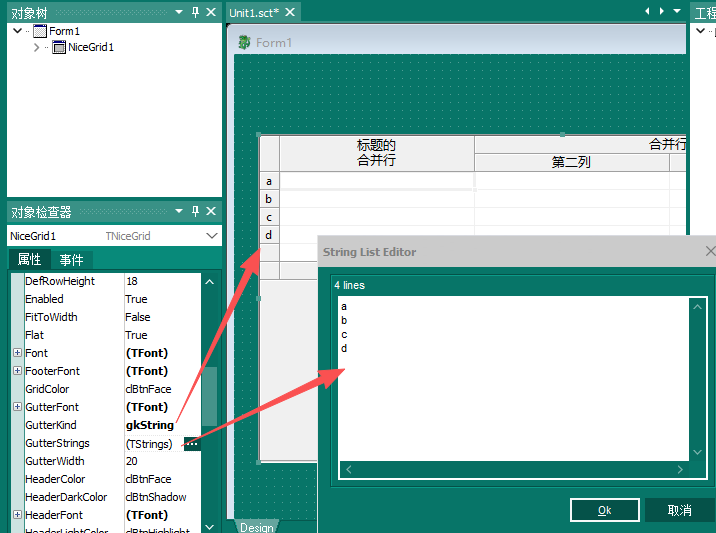This screenshot has height=533, width=716.
Task: Switch to the Unit1.sct* tab
Action: click(x=254, y=13)
